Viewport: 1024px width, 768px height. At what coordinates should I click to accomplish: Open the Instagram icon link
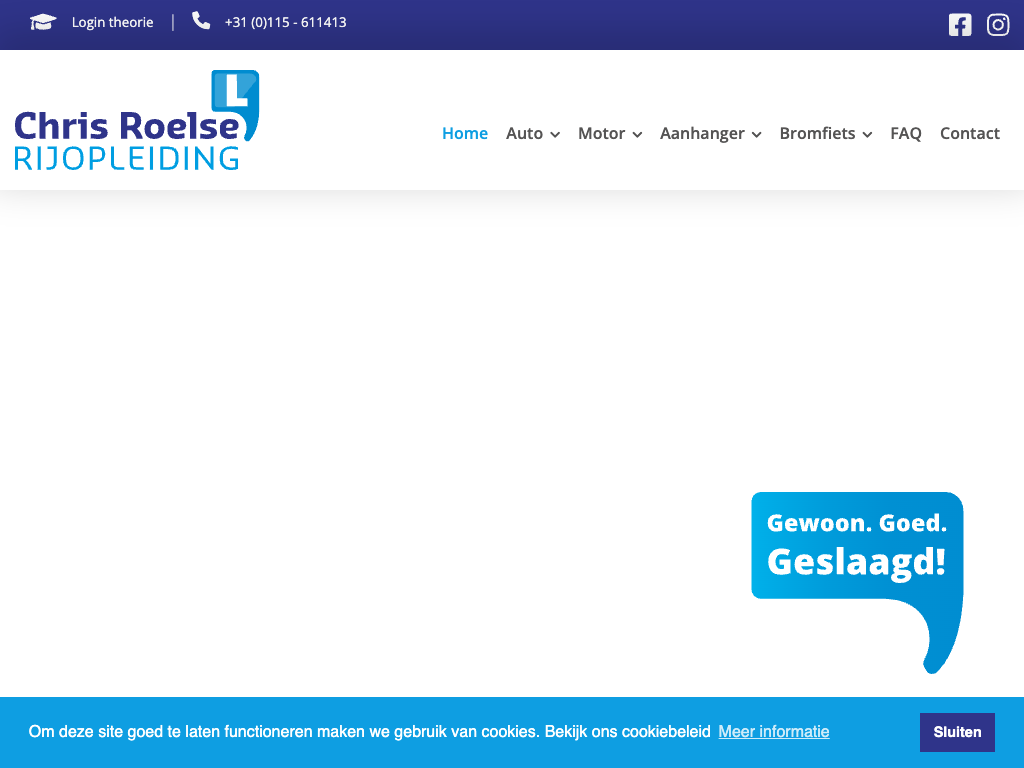pos(998,25)
